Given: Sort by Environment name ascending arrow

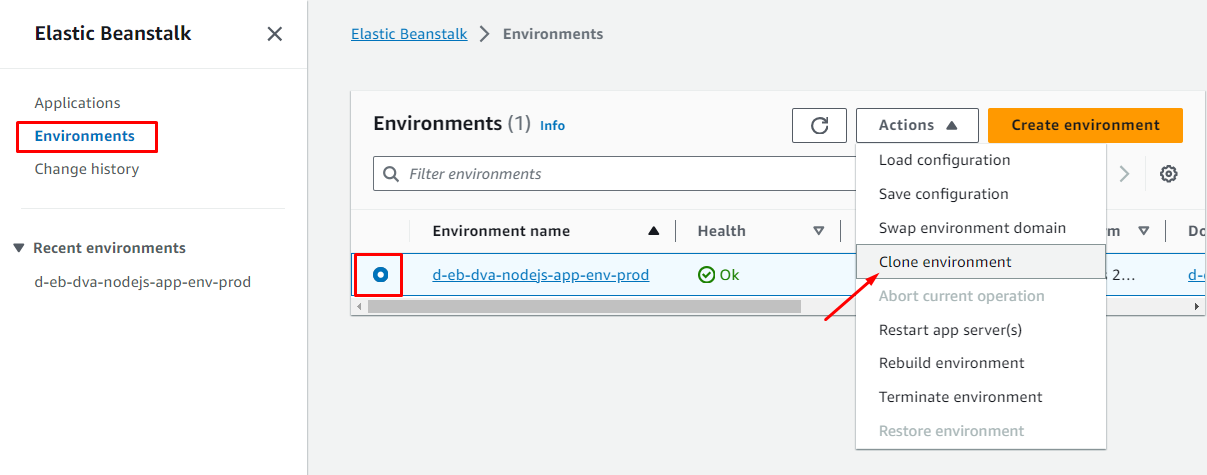Looking at the screenshot, I should 653,231.
